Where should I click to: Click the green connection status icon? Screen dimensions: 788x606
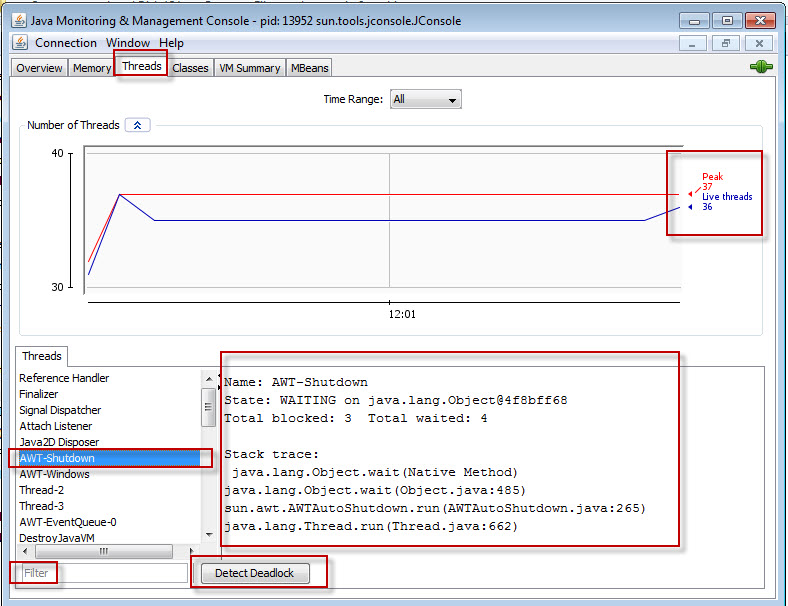[761, 66]
